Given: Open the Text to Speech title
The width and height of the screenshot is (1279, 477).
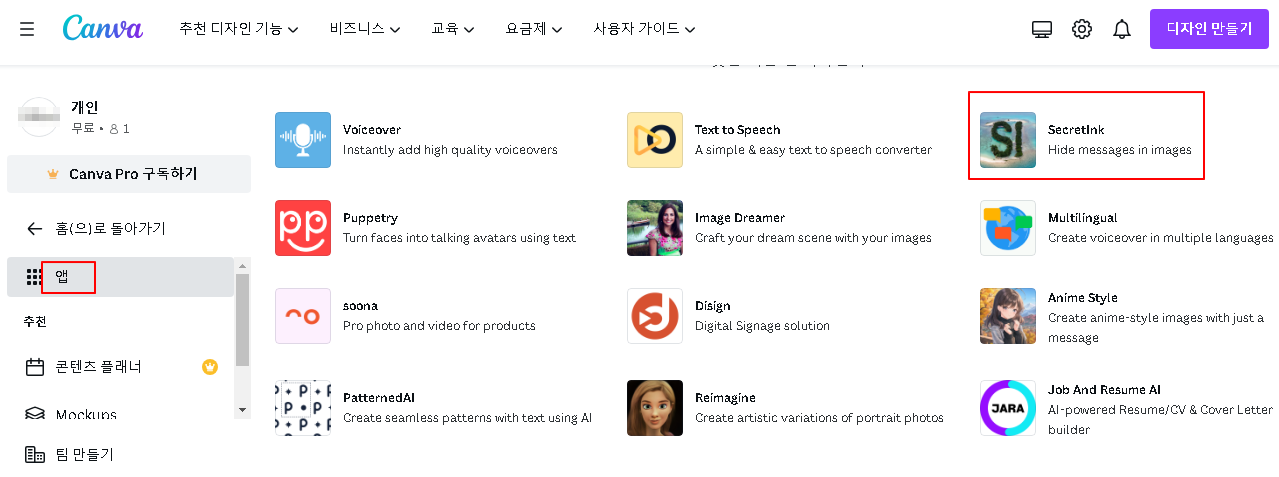Looking at the screenshot, I should (x=738, y=130).
